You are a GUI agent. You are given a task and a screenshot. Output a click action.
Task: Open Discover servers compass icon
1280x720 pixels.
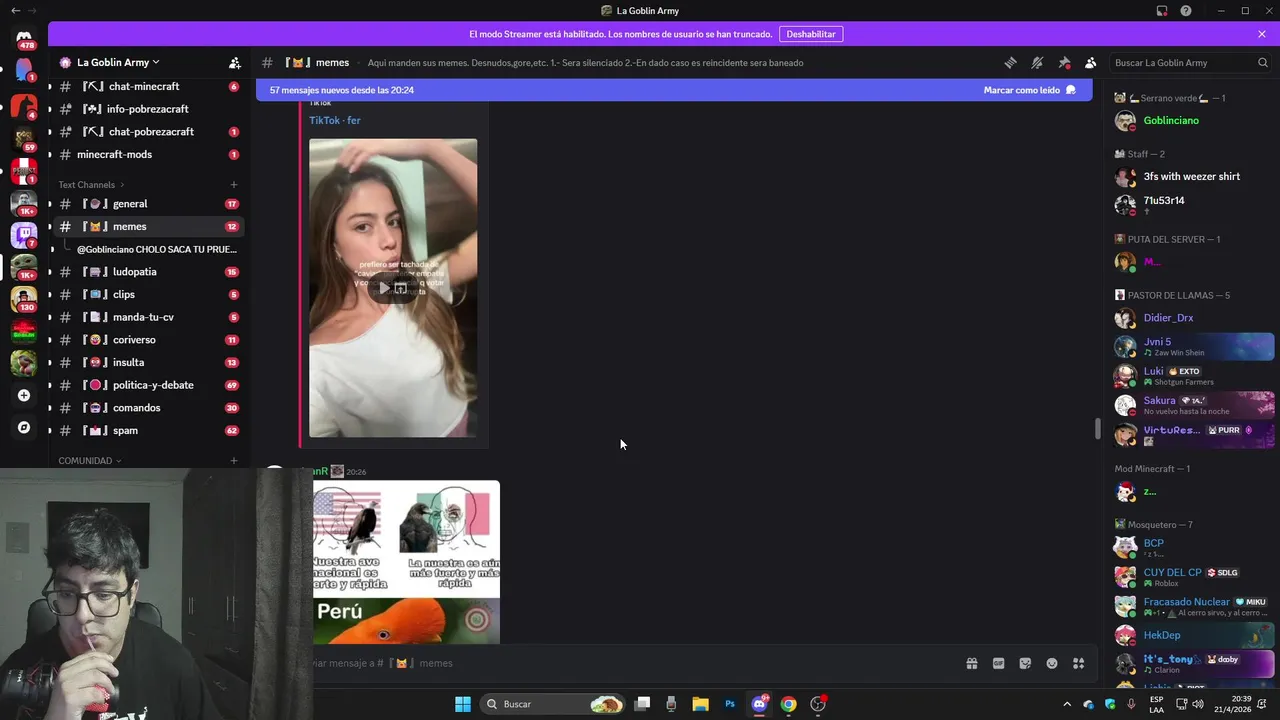point(24,427)
